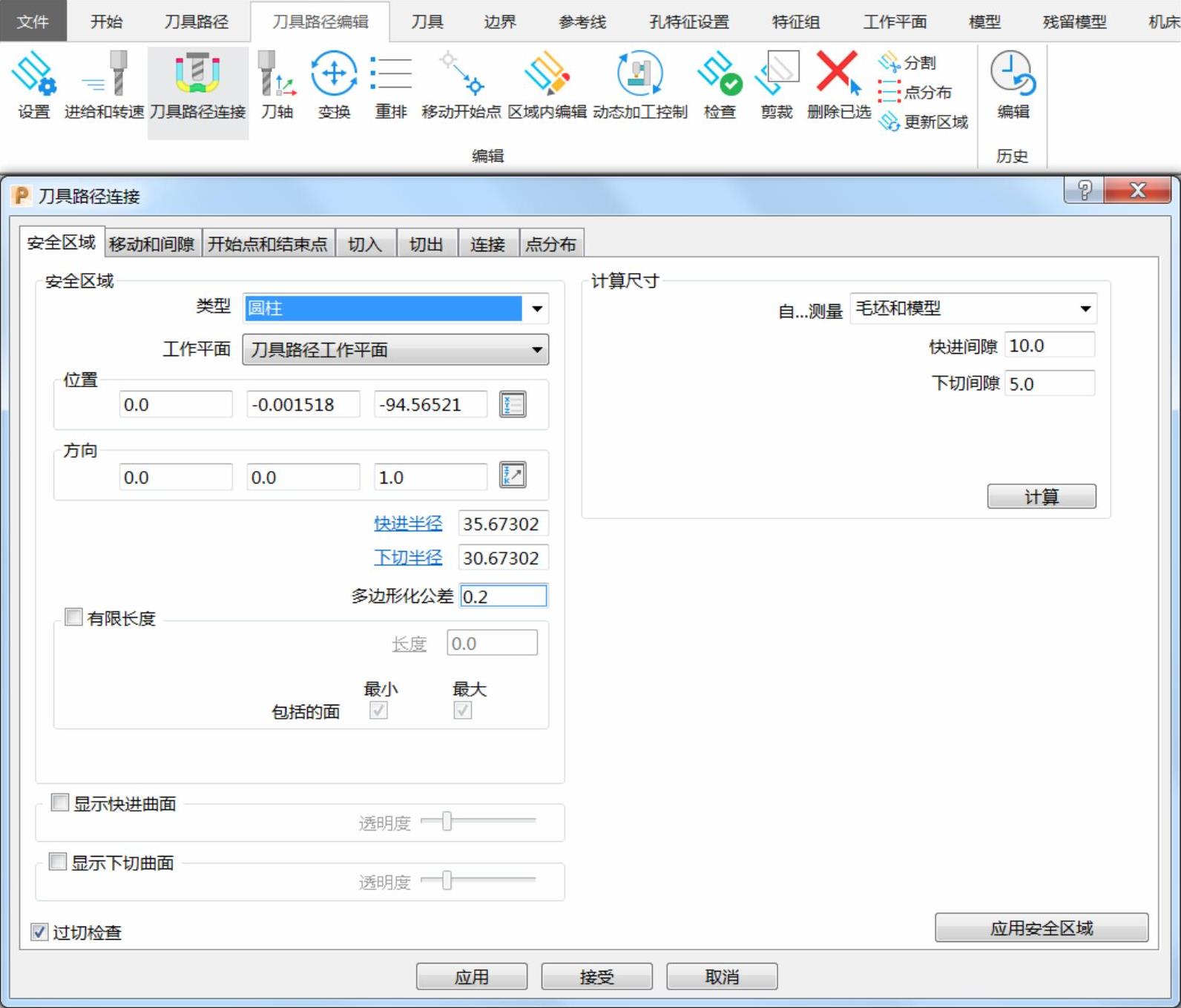Switch to the 切出 dialog tab
Viewport: 1181px width, 1008px height.
pyautogui.click(x=427, y=244)
